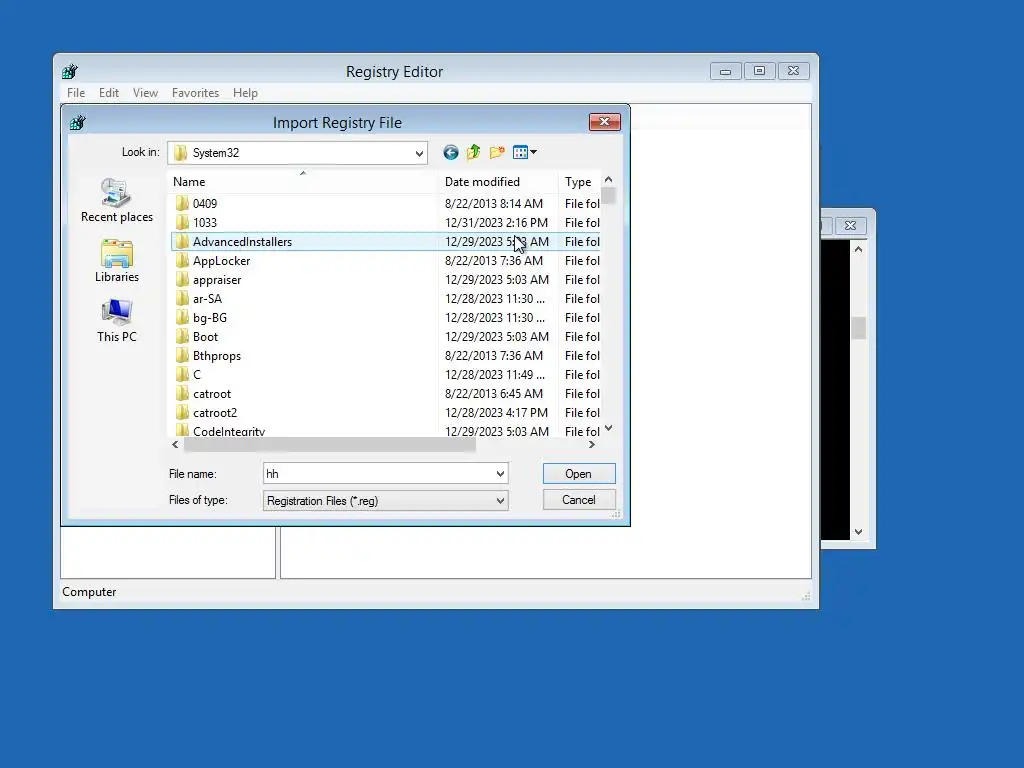The width and height of the screenshot is (1024, 768).
Task: Click in the File name input field
Action: pos(379,474)
